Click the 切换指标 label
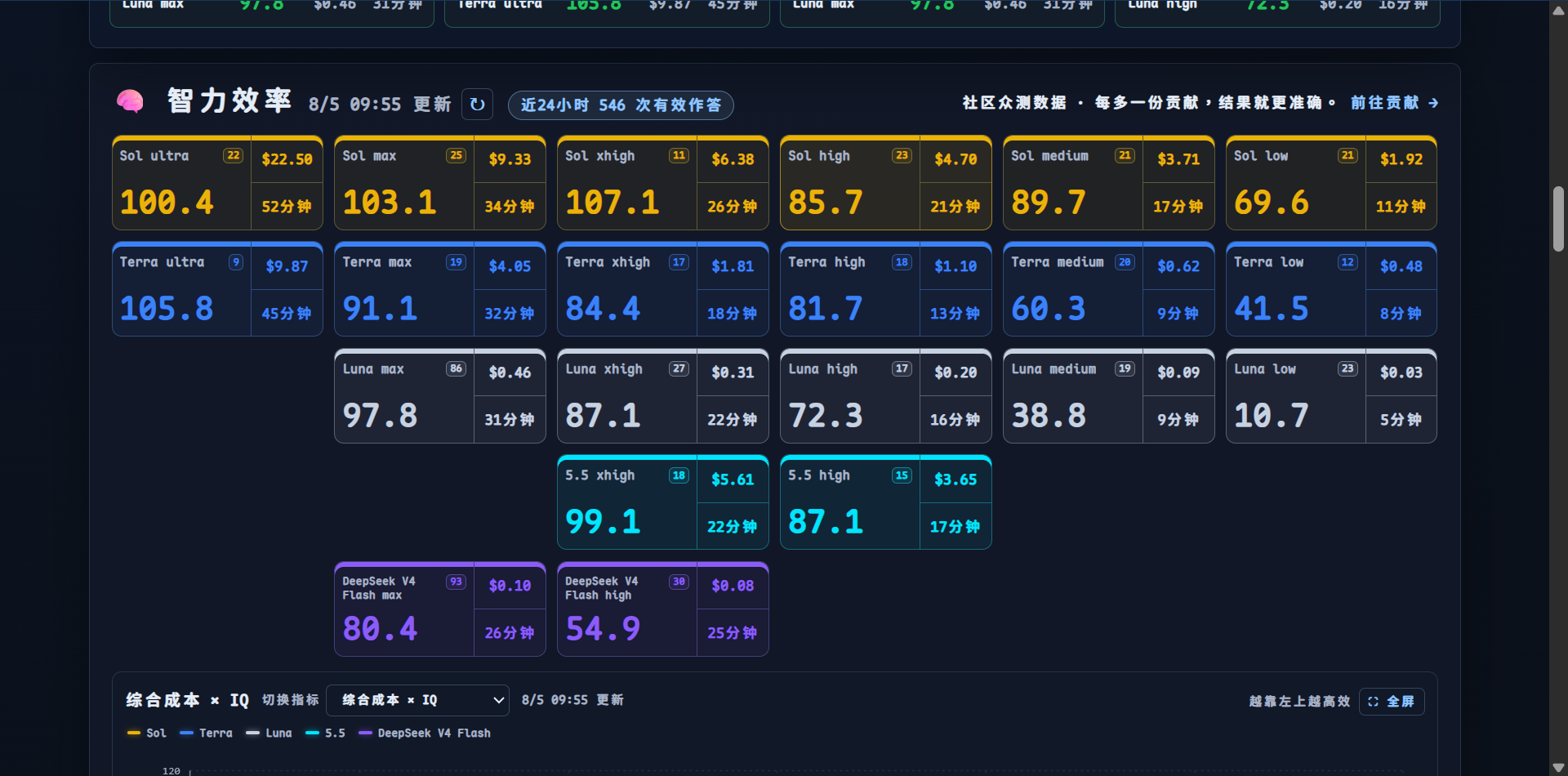1568x776 pixels. click(x=290, y=700)
